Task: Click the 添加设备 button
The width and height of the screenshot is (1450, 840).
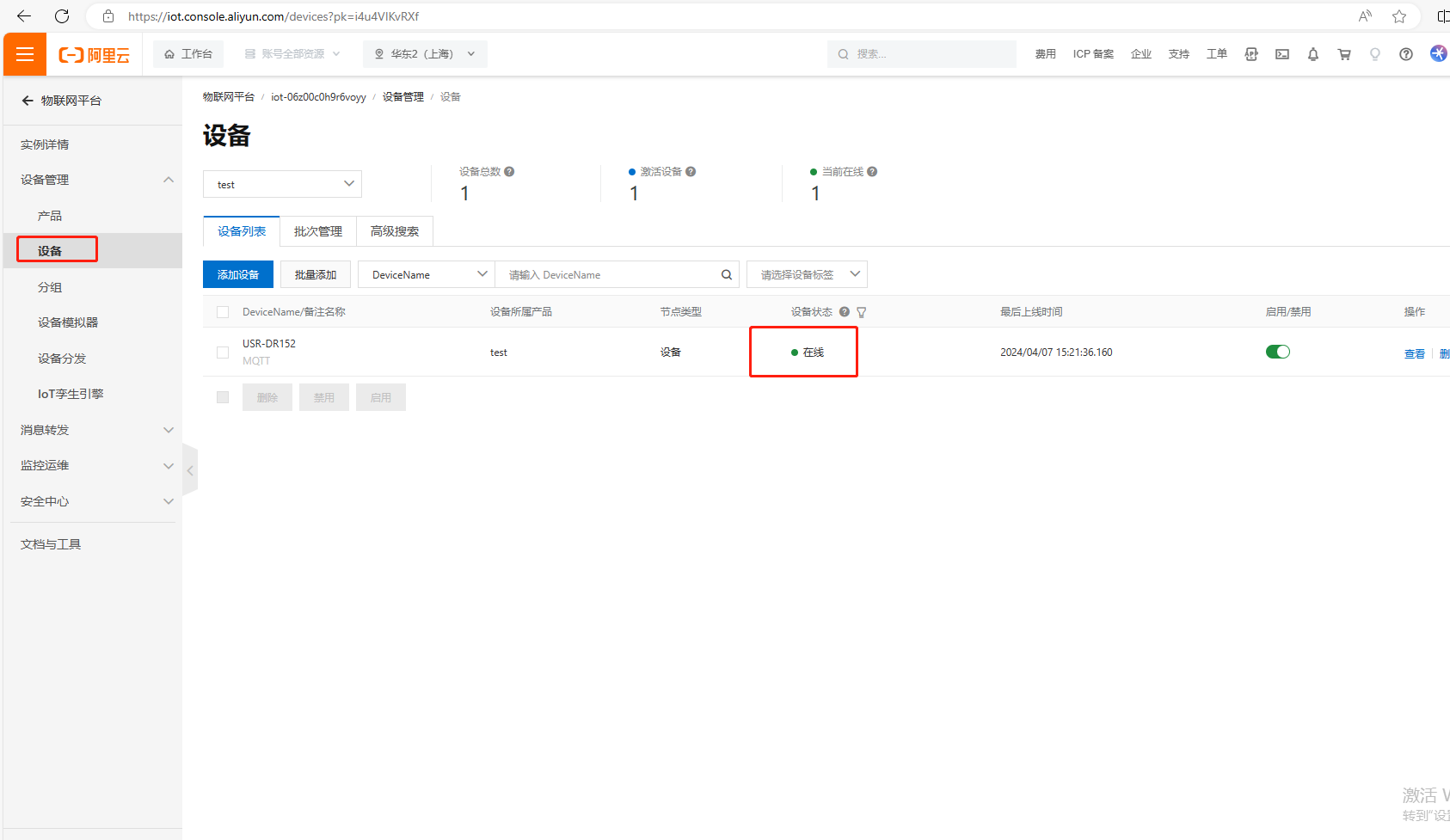Action: click(237, 275)
